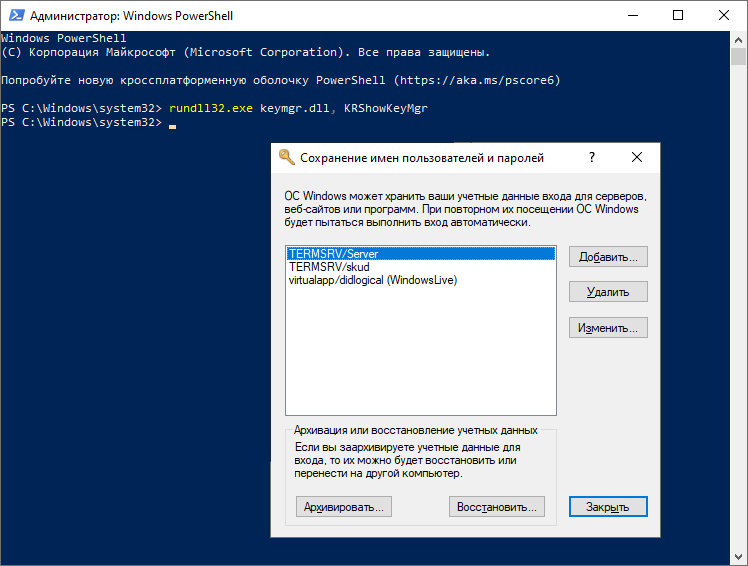Click the Закрыть button in the dialog
The width and height of the screenshot is (748, 566).
click(608, 507)
